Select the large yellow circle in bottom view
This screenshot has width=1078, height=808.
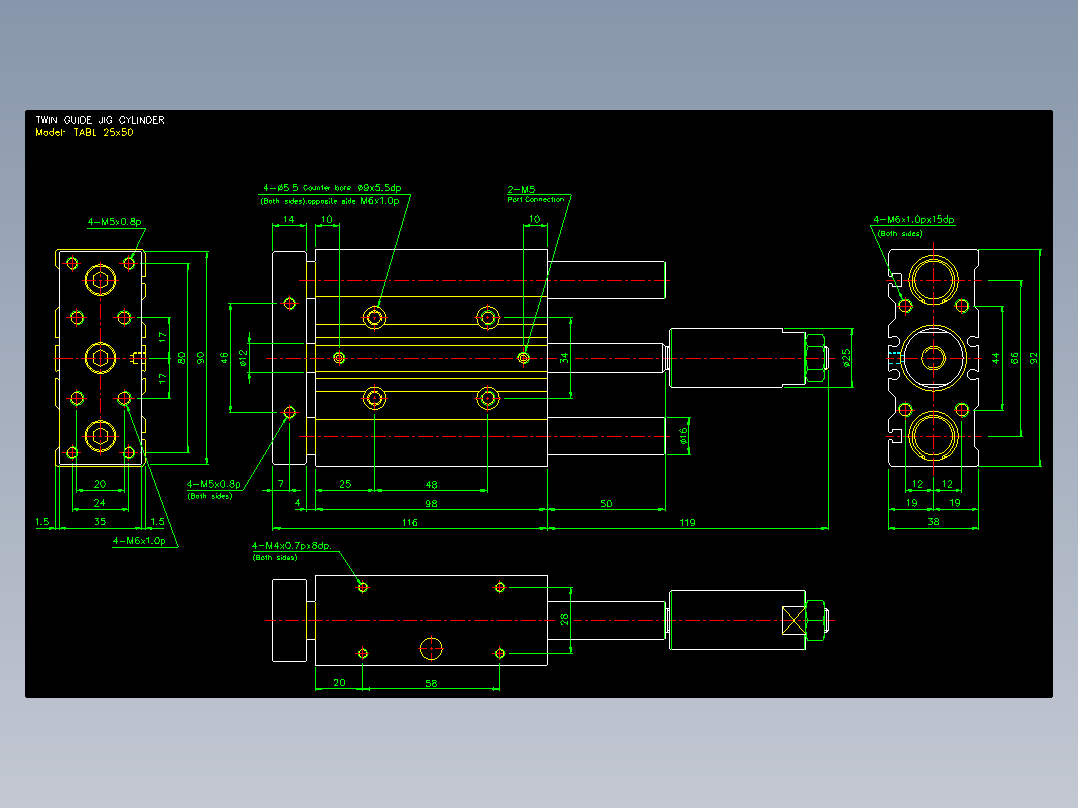tap(431, 648)
